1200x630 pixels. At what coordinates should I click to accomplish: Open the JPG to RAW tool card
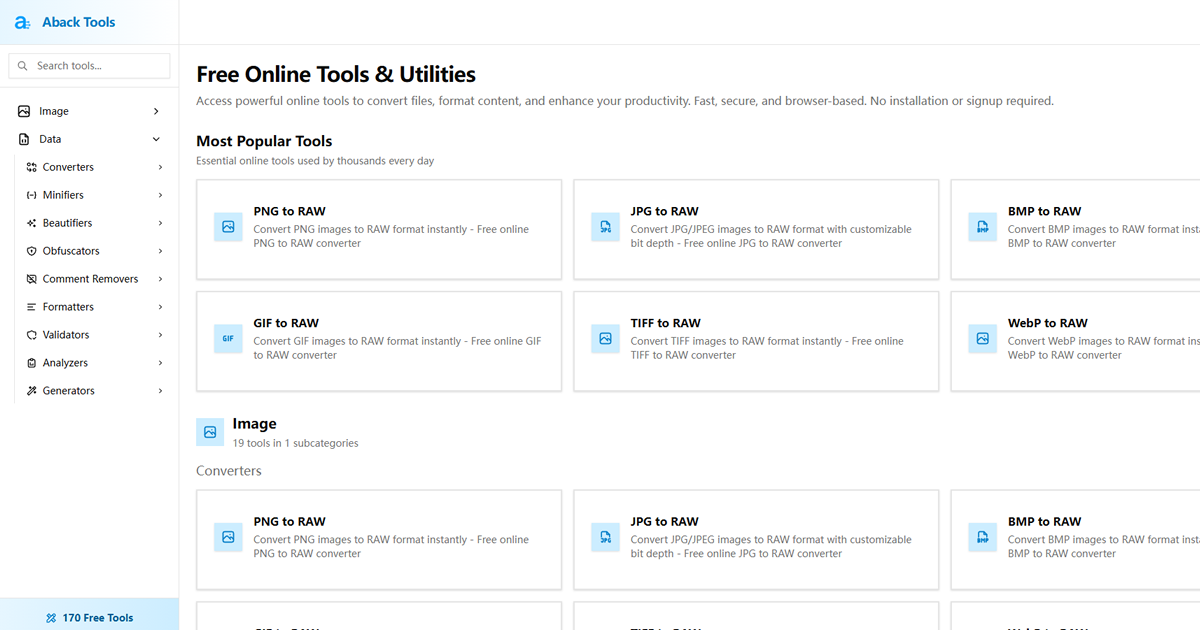pyautogui.click(x=756, y=227)
